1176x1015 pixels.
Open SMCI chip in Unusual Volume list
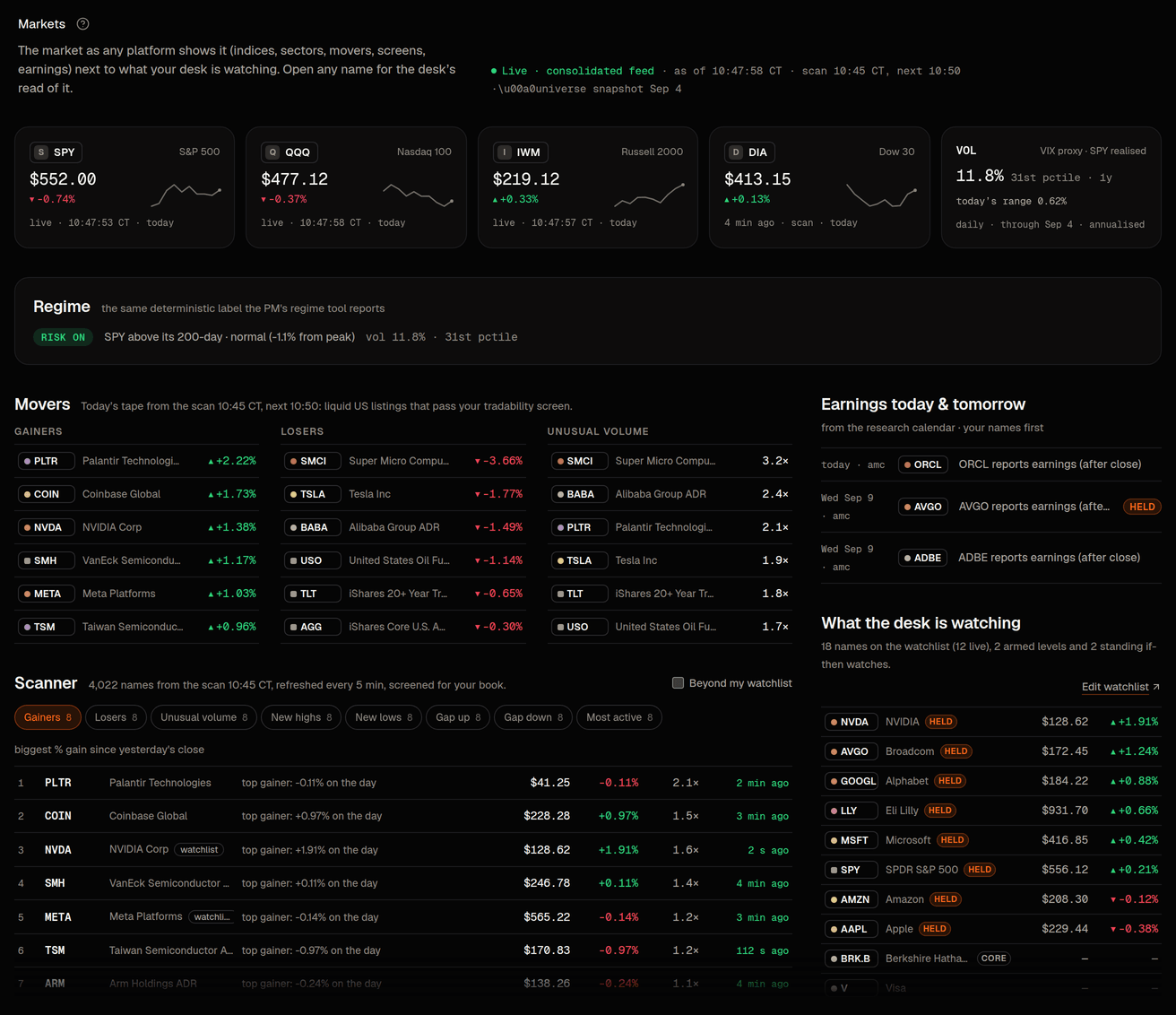579,461
